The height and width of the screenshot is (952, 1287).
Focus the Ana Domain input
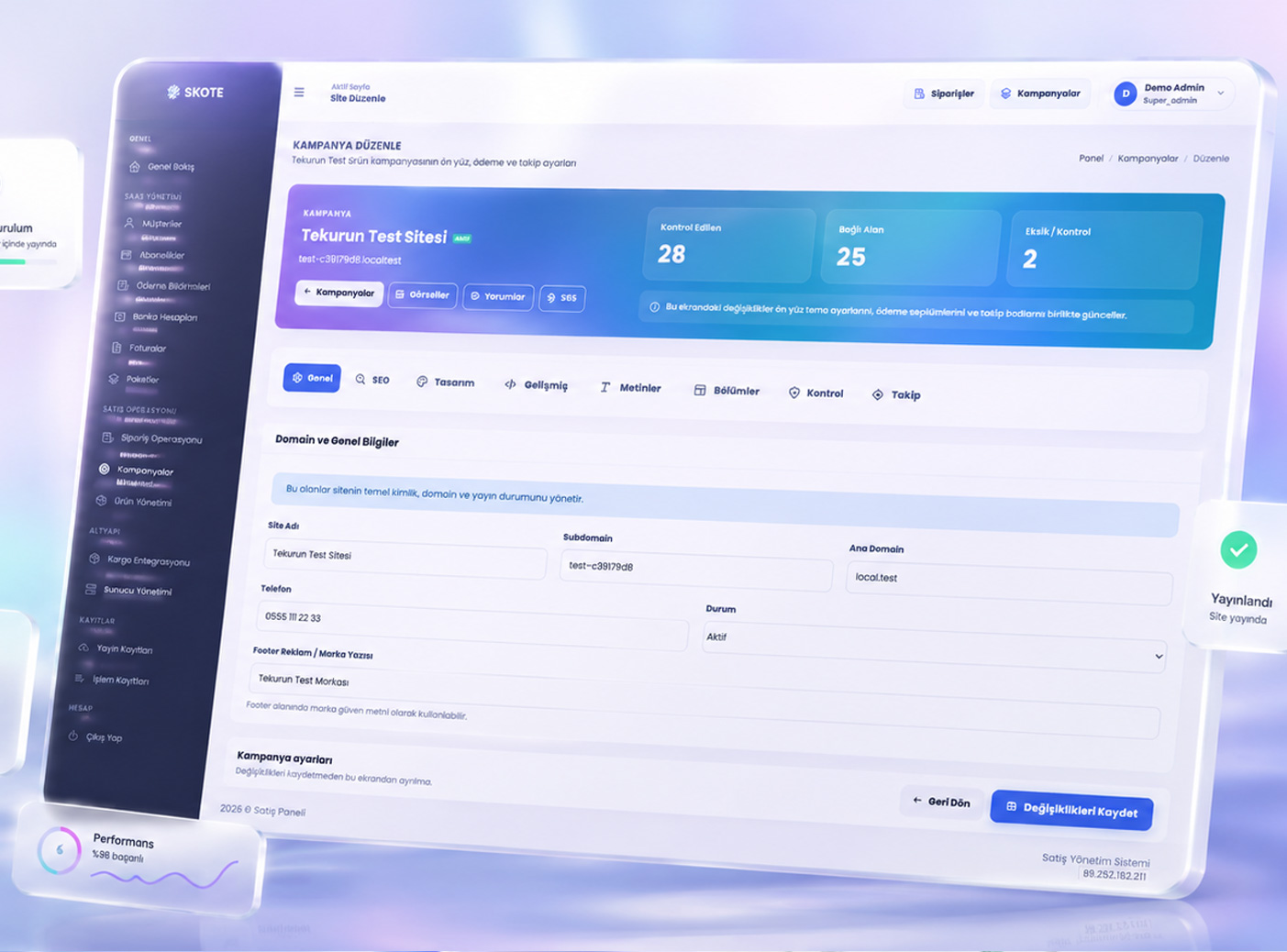point(1009,582)
